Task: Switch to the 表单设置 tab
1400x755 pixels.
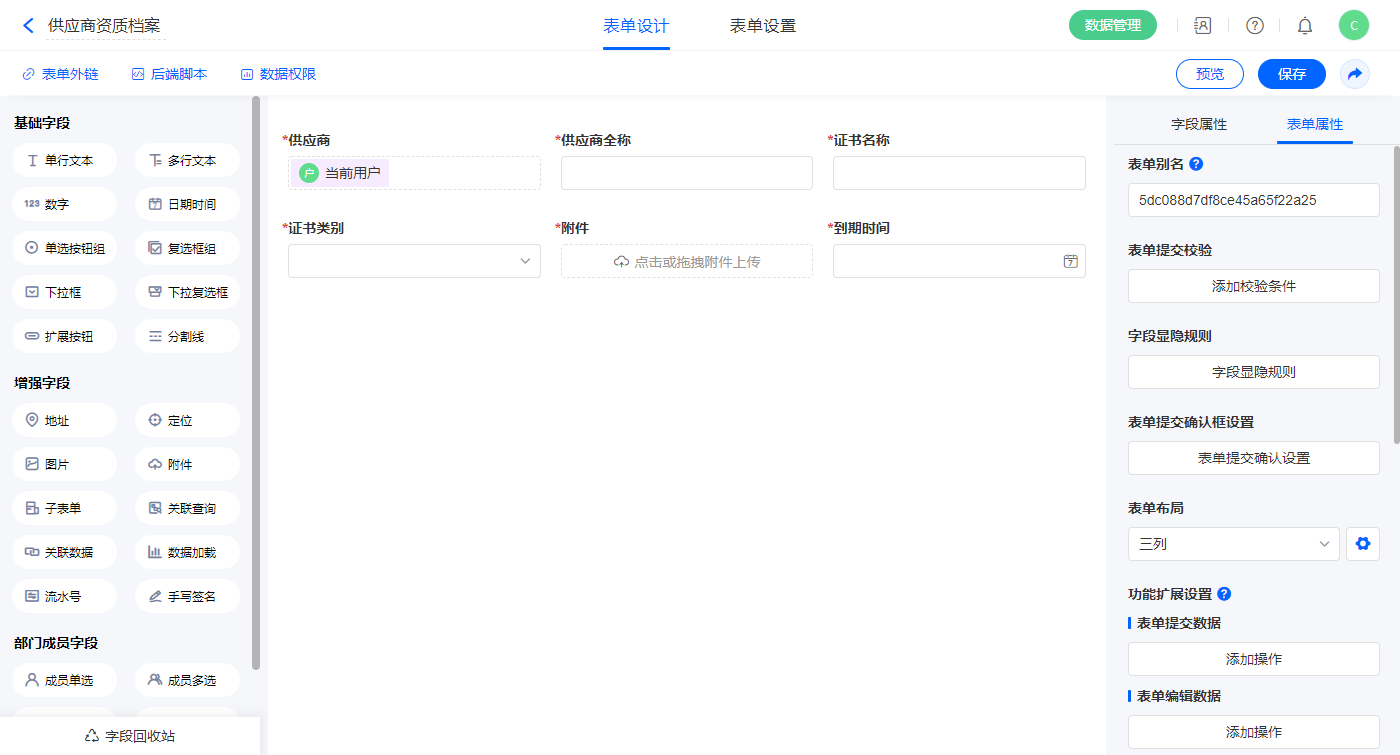Action: coord(762,26)
